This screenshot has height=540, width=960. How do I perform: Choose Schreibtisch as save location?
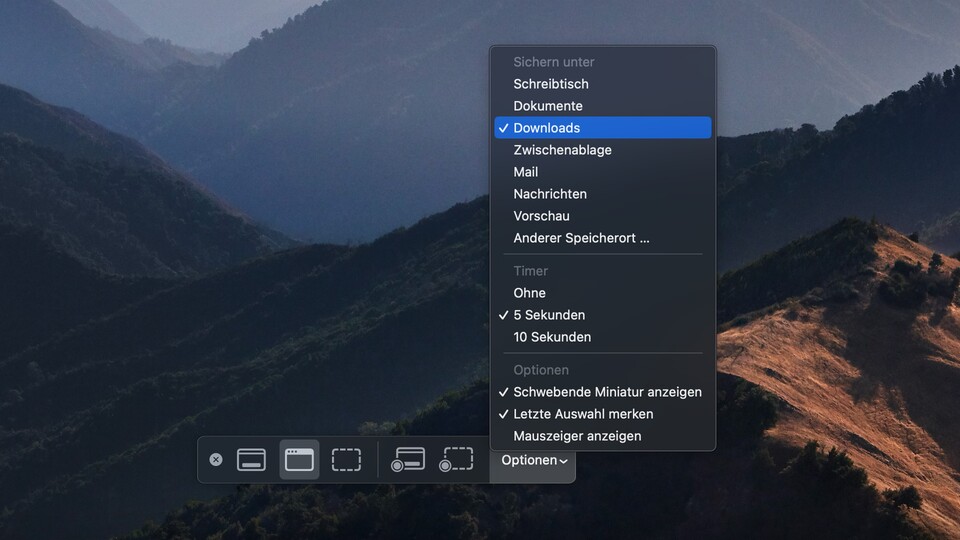coord(603,84)
